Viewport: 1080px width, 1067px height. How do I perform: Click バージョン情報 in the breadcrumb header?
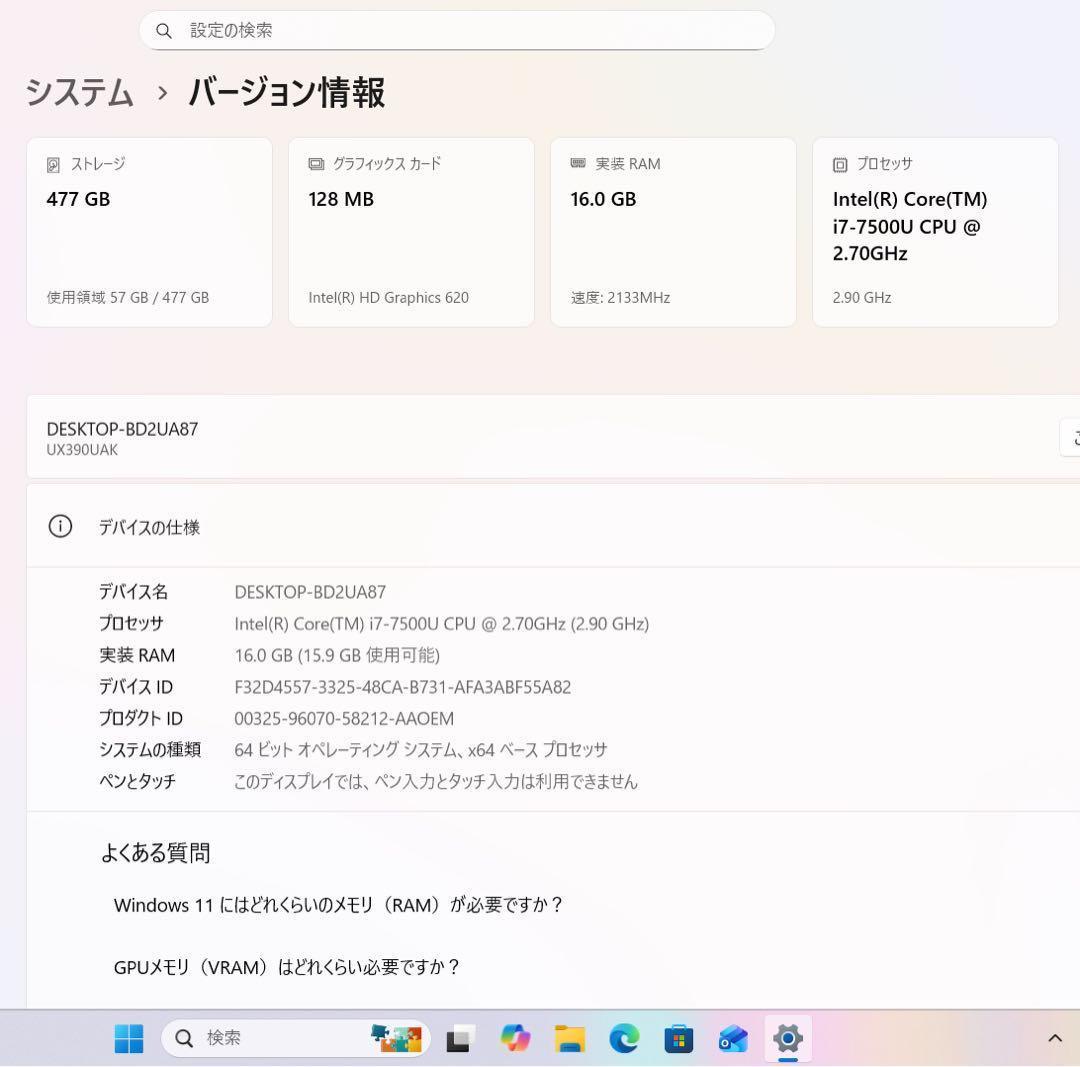coord(286,93)
